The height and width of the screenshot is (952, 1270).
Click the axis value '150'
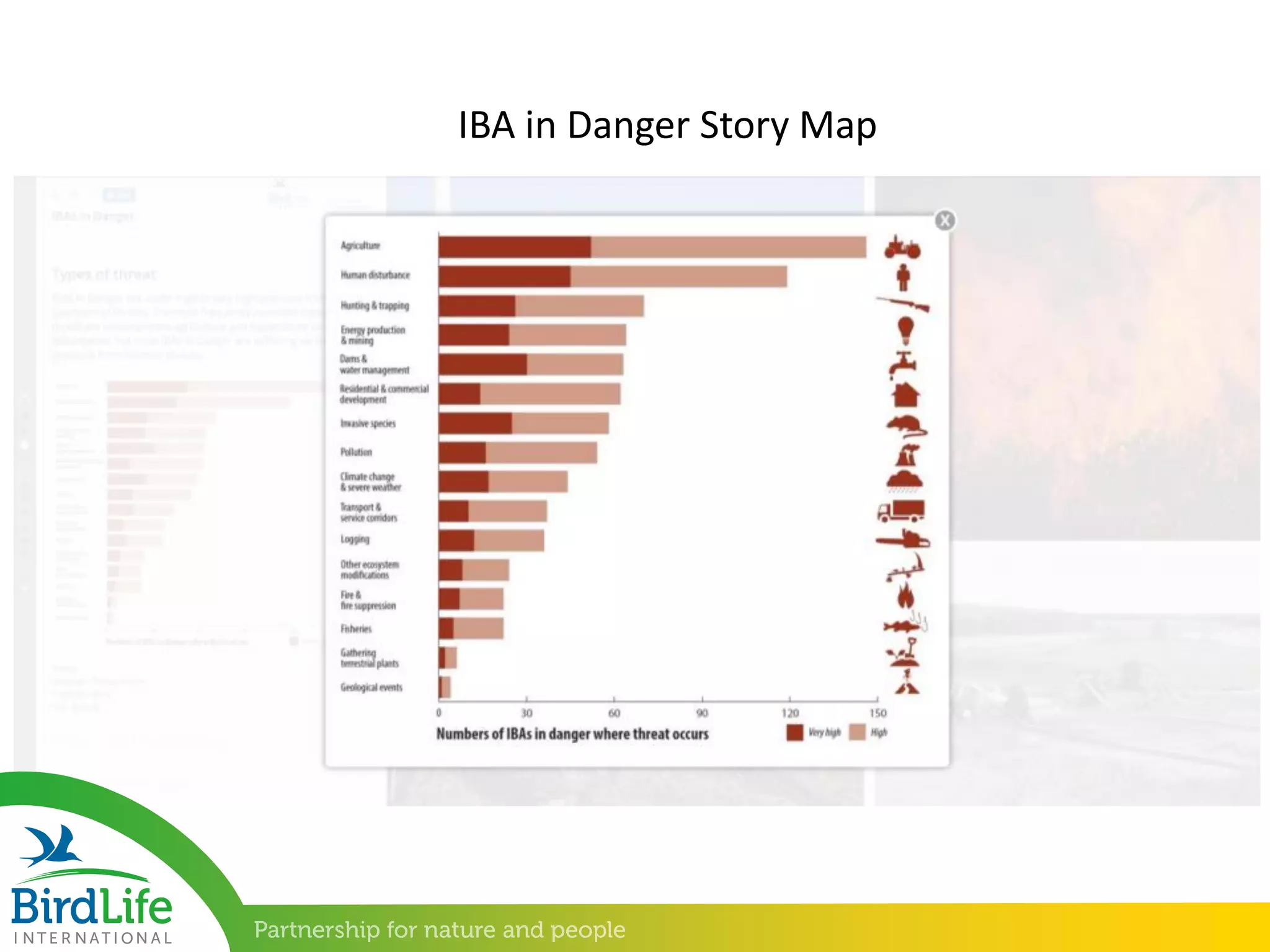point(877,713)
